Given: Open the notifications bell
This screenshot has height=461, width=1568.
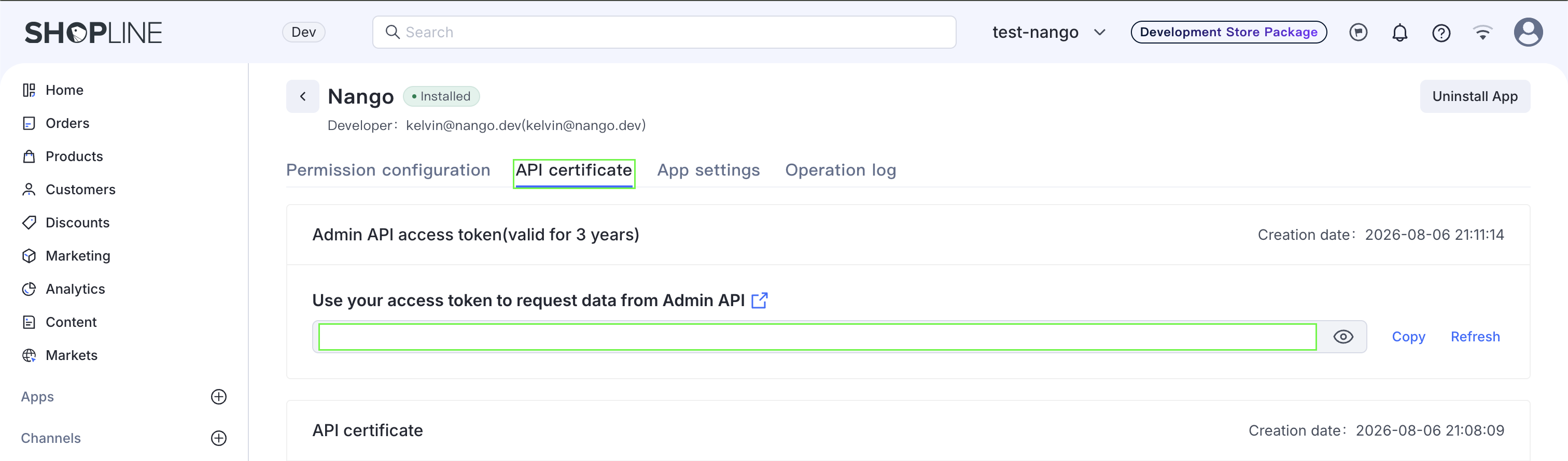Looking at the screenshot, I should (x=1399, y=32).
